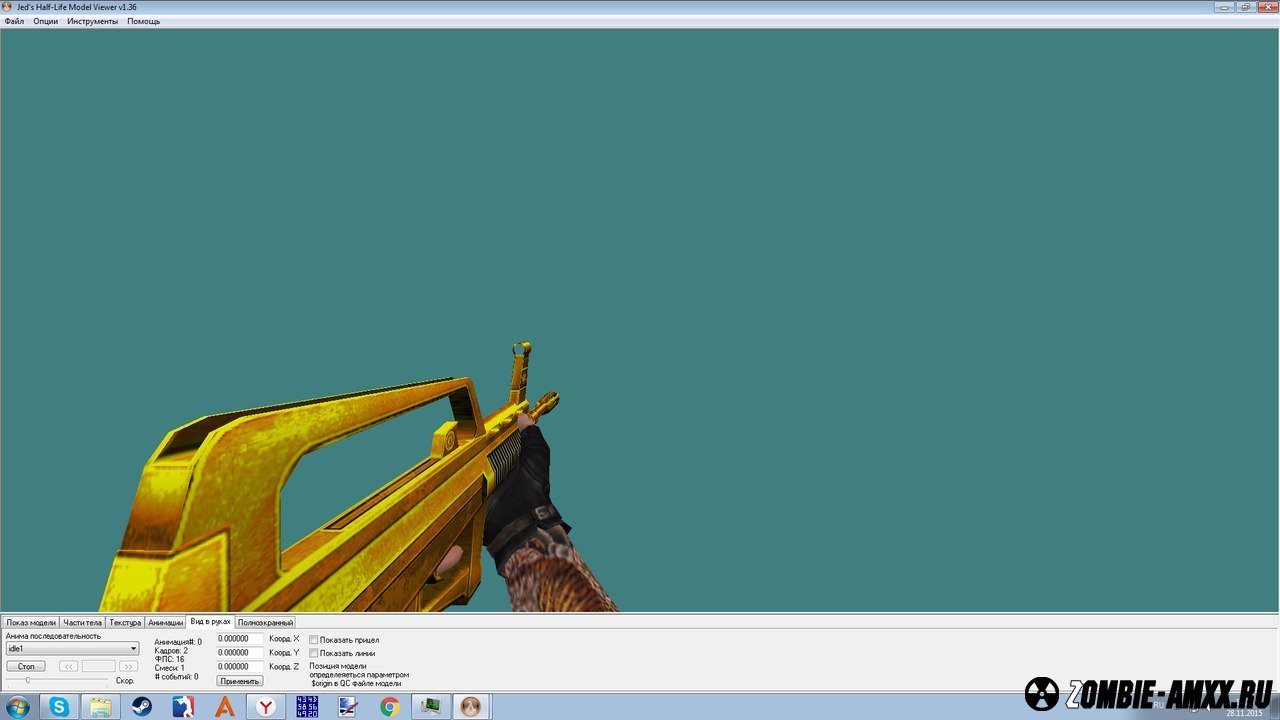Switch to the Показ модели tab
This screenshot has height=720, width=1280.
pos(31,622)
